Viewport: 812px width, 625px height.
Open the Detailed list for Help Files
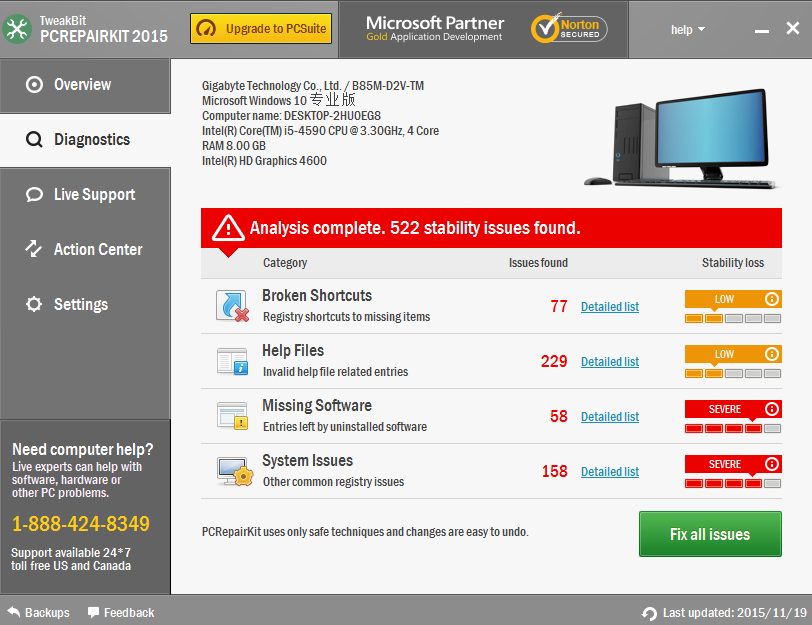tap(610, 362)
